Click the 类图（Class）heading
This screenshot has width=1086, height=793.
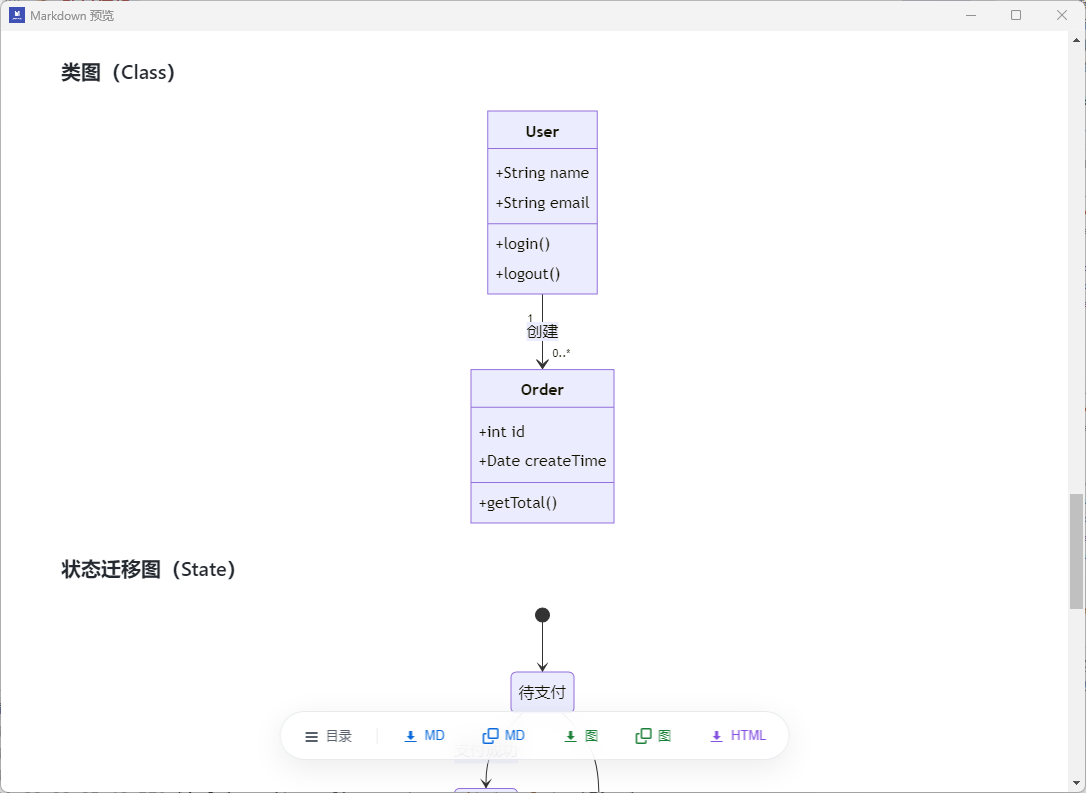(x=118, y=73)
